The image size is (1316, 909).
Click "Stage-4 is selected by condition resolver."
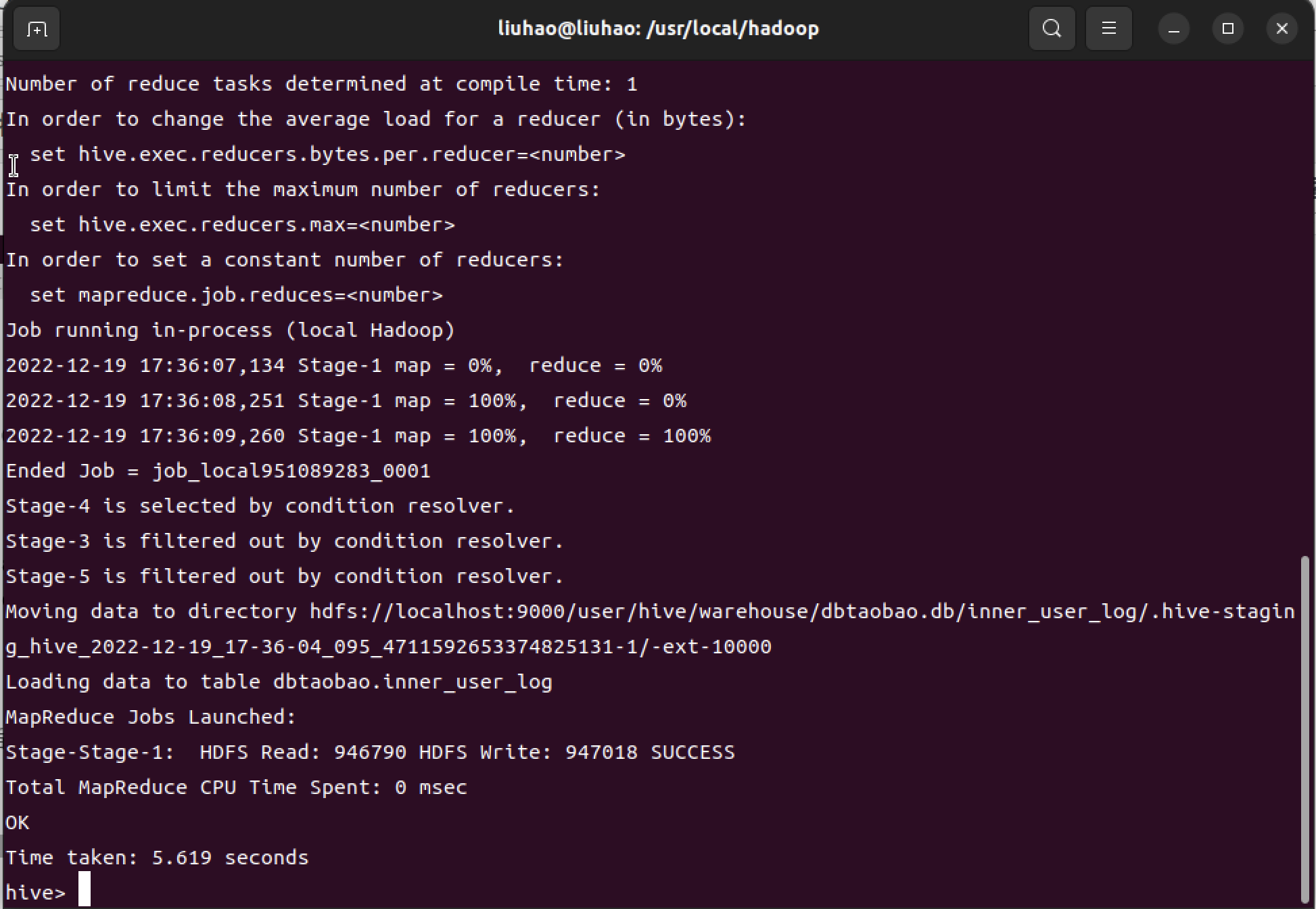[260, 506]
